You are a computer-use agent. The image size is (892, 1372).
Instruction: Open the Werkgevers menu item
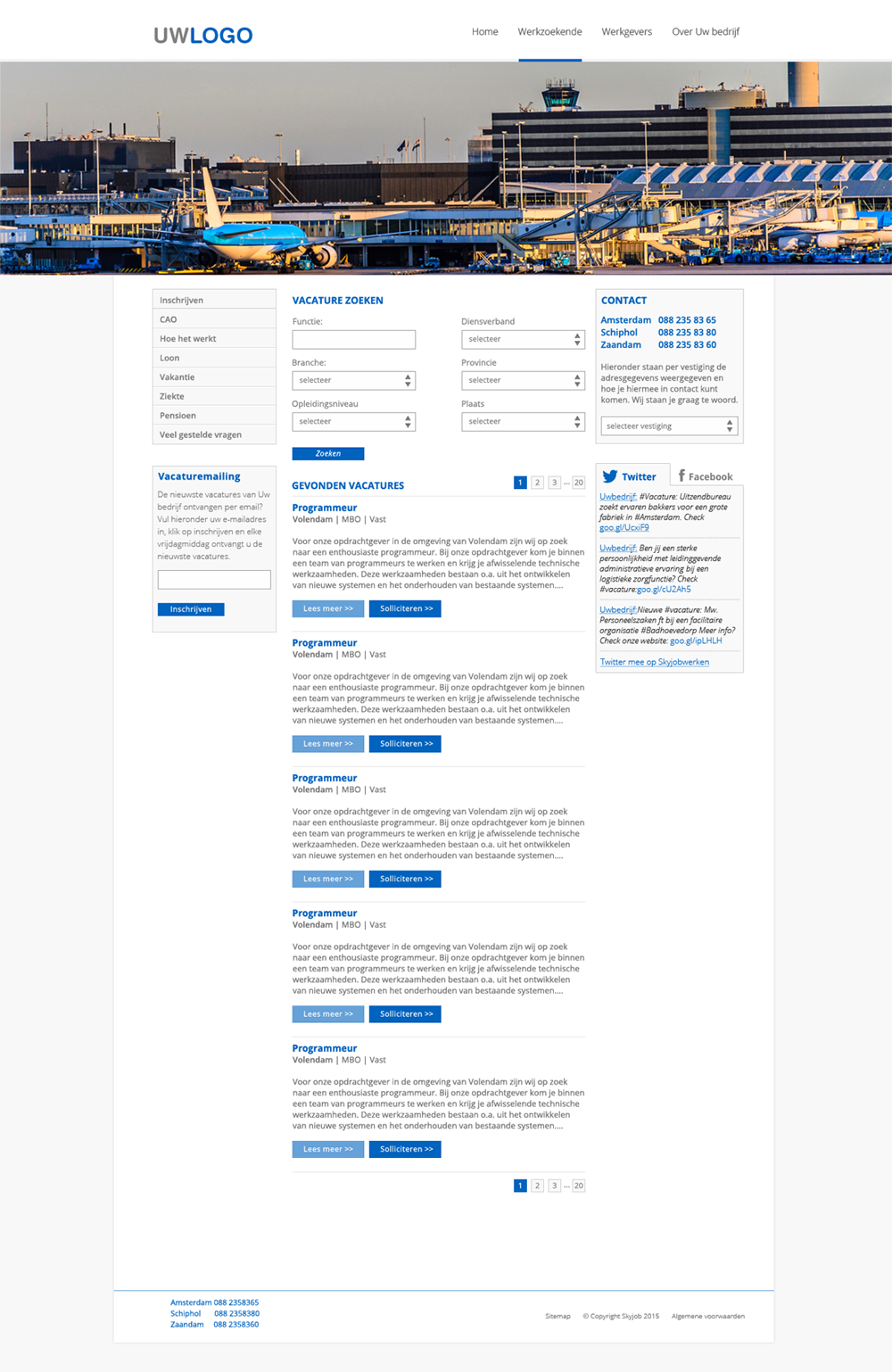point(626,32)
